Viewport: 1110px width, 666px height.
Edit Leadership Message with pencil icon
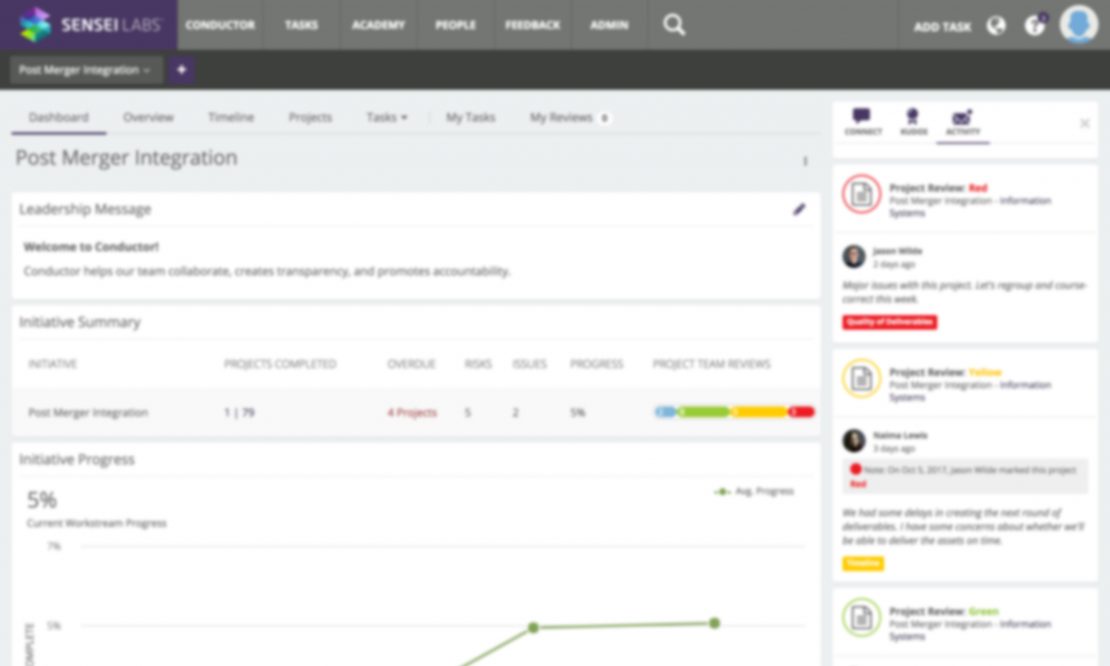pos(799,209)
